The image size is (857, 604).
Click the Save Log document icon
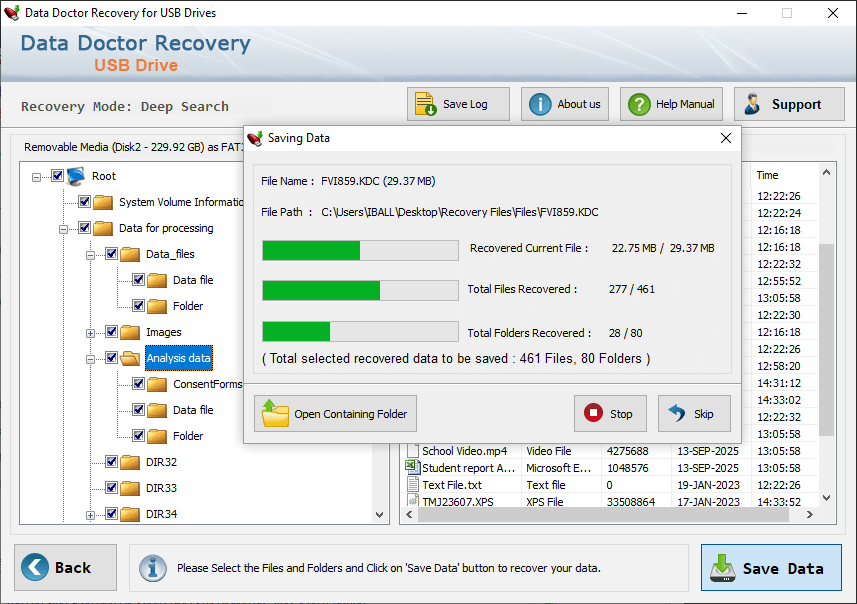tap(425, 104)
